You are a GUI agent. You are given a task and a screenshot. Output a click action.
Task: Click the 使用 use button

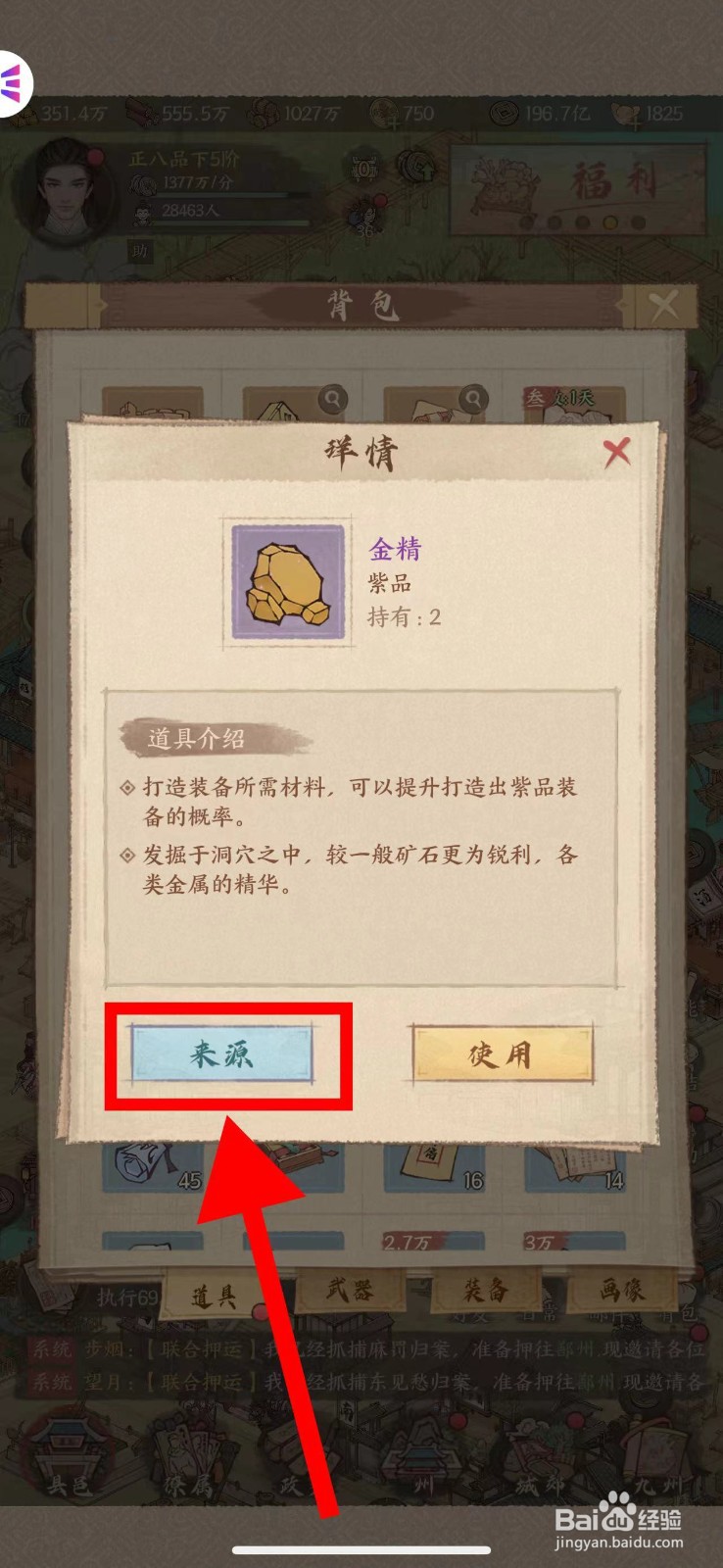pyautogui.click(x=502, y=1053)
